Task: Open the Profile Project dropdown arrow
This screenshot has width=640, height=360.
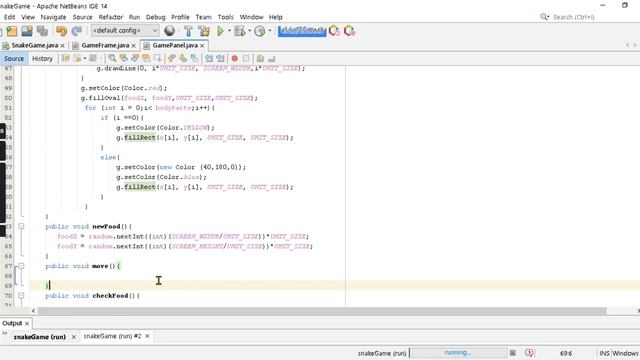Action: tap(270, 31)
